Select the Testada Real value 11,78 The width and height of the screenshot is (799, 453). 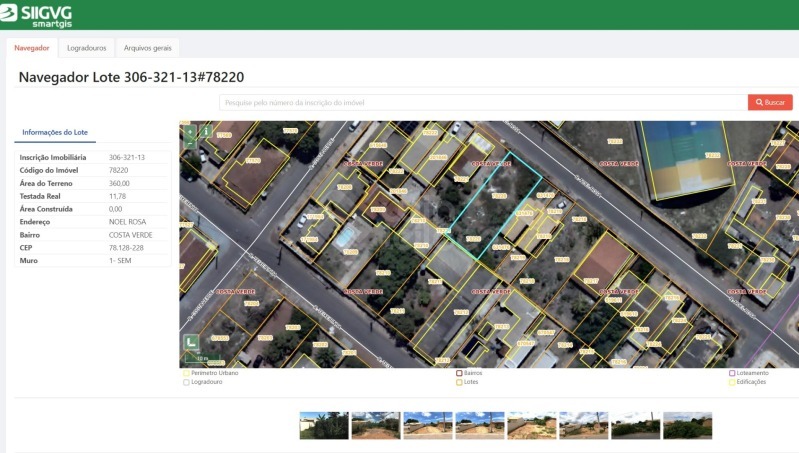point(117,196)
